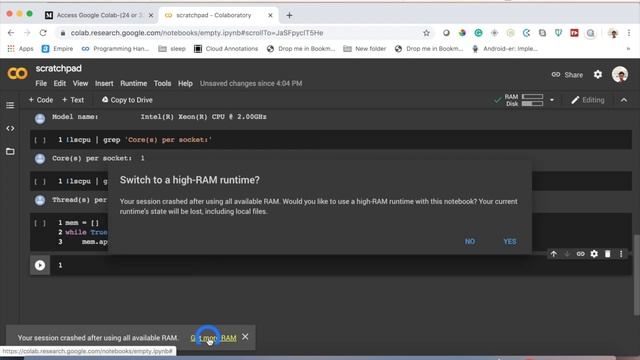Delete the cell with trash icon
This screenshot has width=640, height=360.
[x=607, y=254]
